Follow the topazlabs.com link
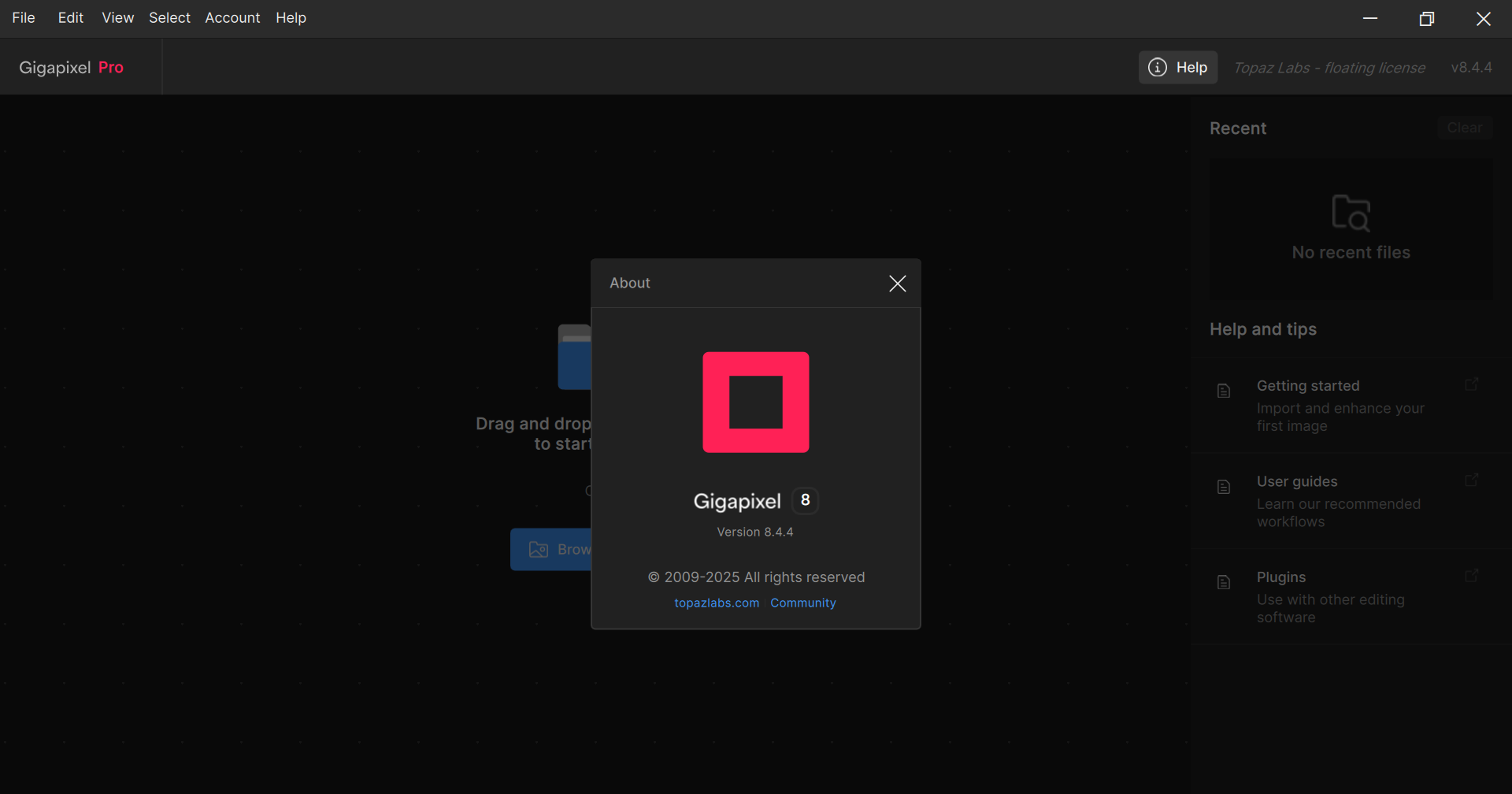Screen dimensions: 1512x794 [717, 603]
